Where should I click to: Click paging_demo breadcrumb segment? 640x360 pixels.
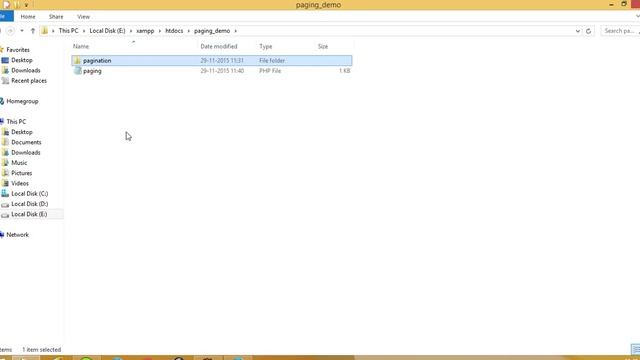[212, 31]
